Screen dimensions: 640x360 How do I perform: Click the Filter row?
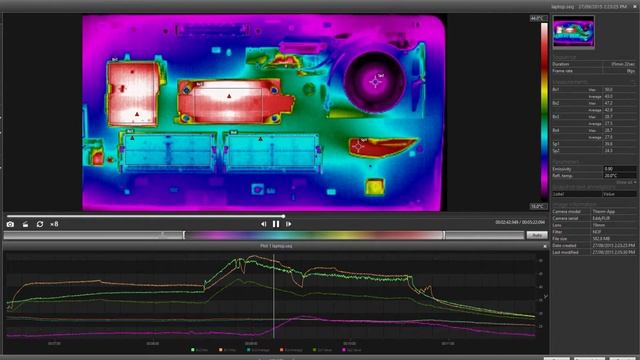click(x=594, y=232)
